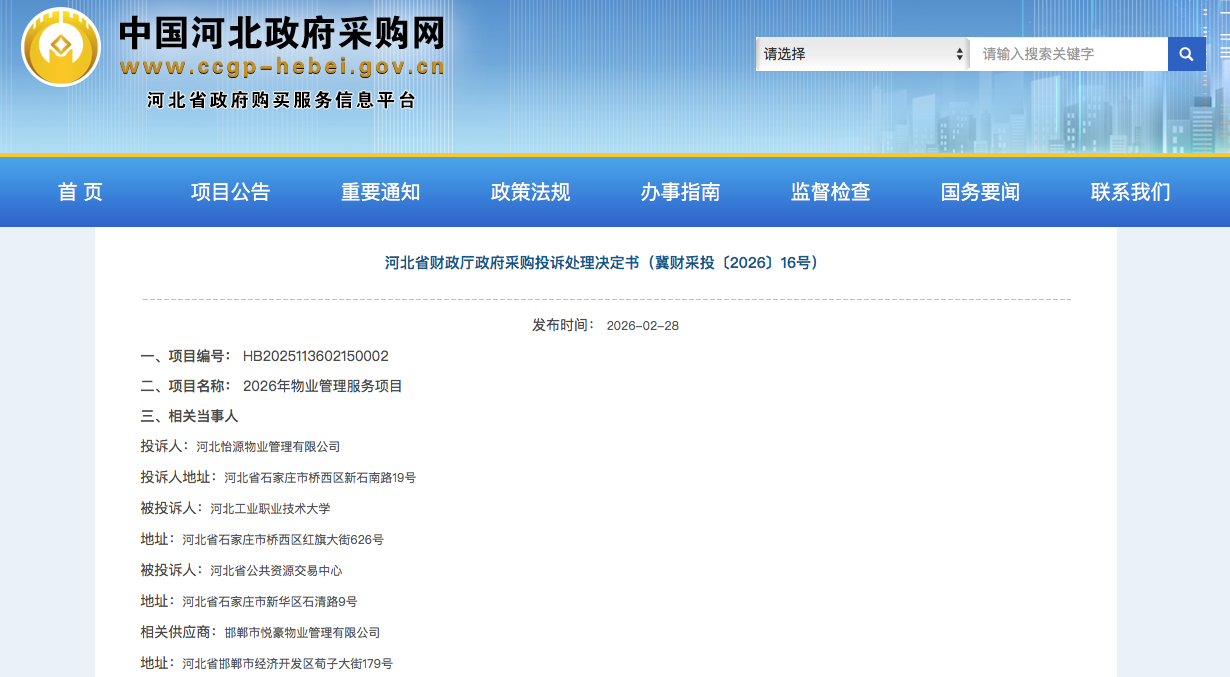Navigate to 政策法规 page

click(529, 192)
